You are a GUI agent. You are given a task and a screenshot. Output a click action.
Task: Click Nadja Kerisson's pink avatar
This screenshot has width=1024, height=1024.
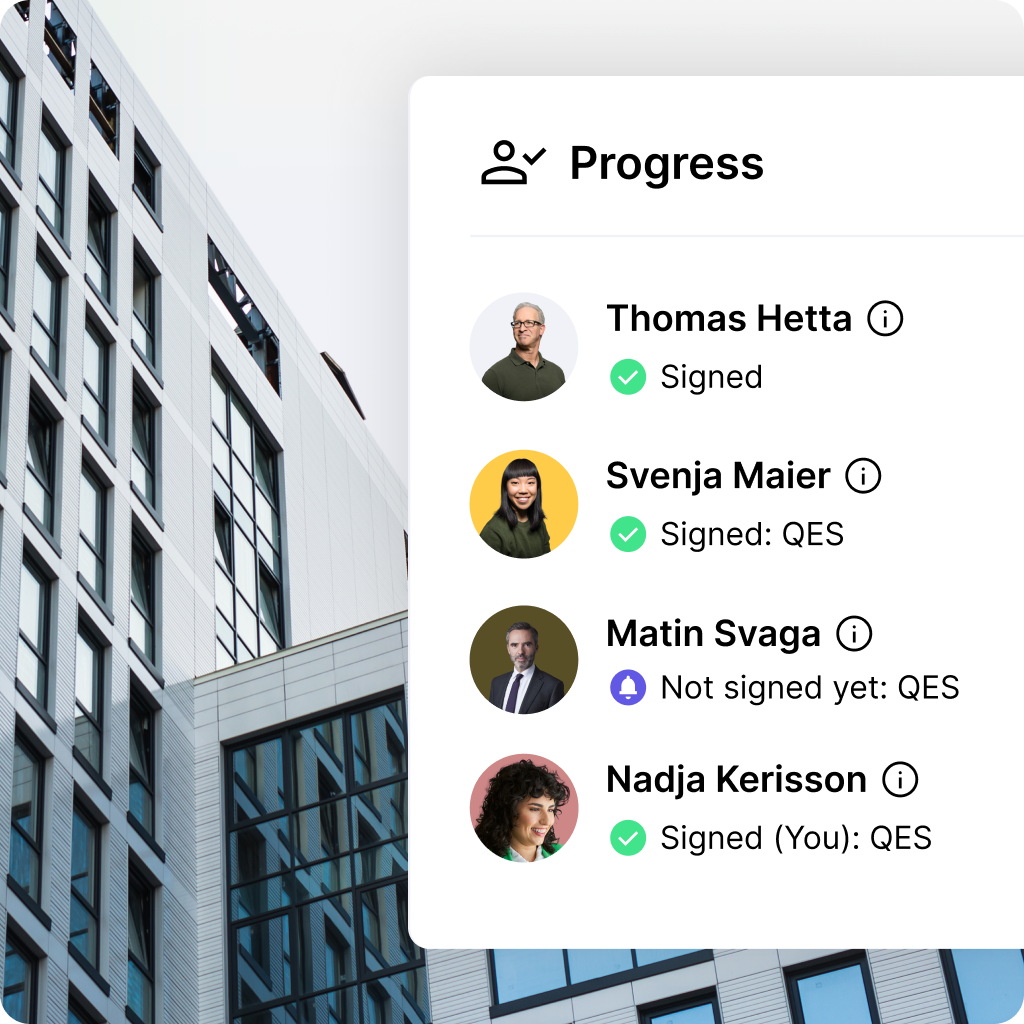coord(524,808)
